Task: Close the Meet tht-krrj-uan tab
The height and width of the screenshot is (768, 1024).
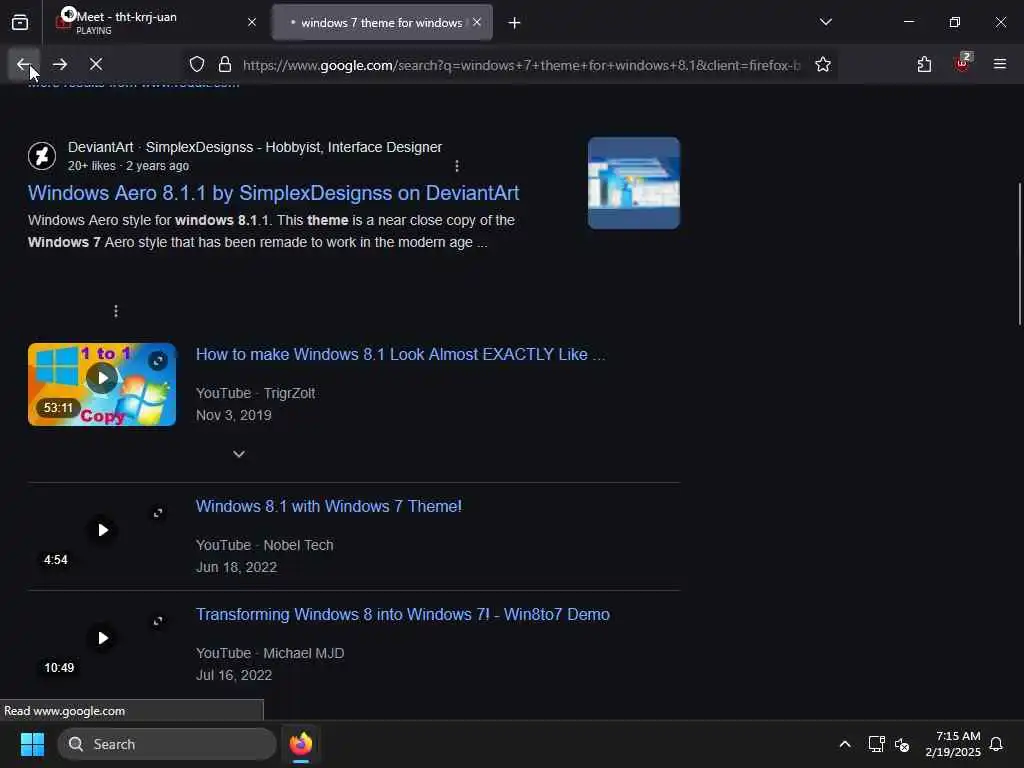Action: (x=252, y=22)
